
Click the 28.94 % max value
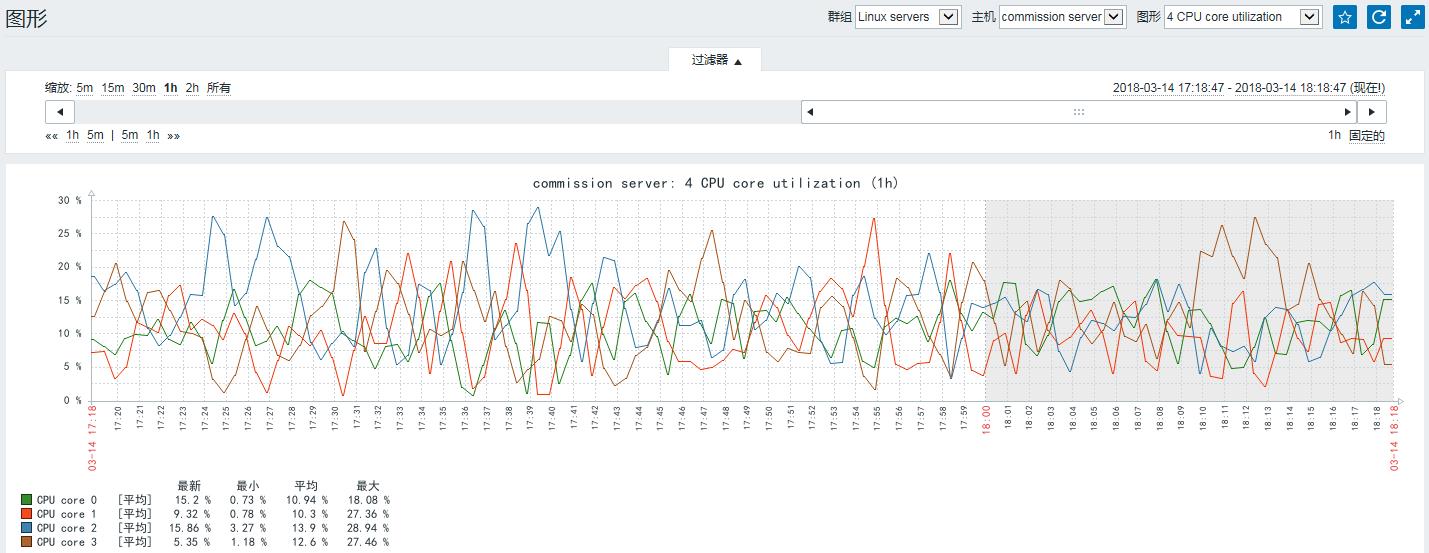pos(369,528)
